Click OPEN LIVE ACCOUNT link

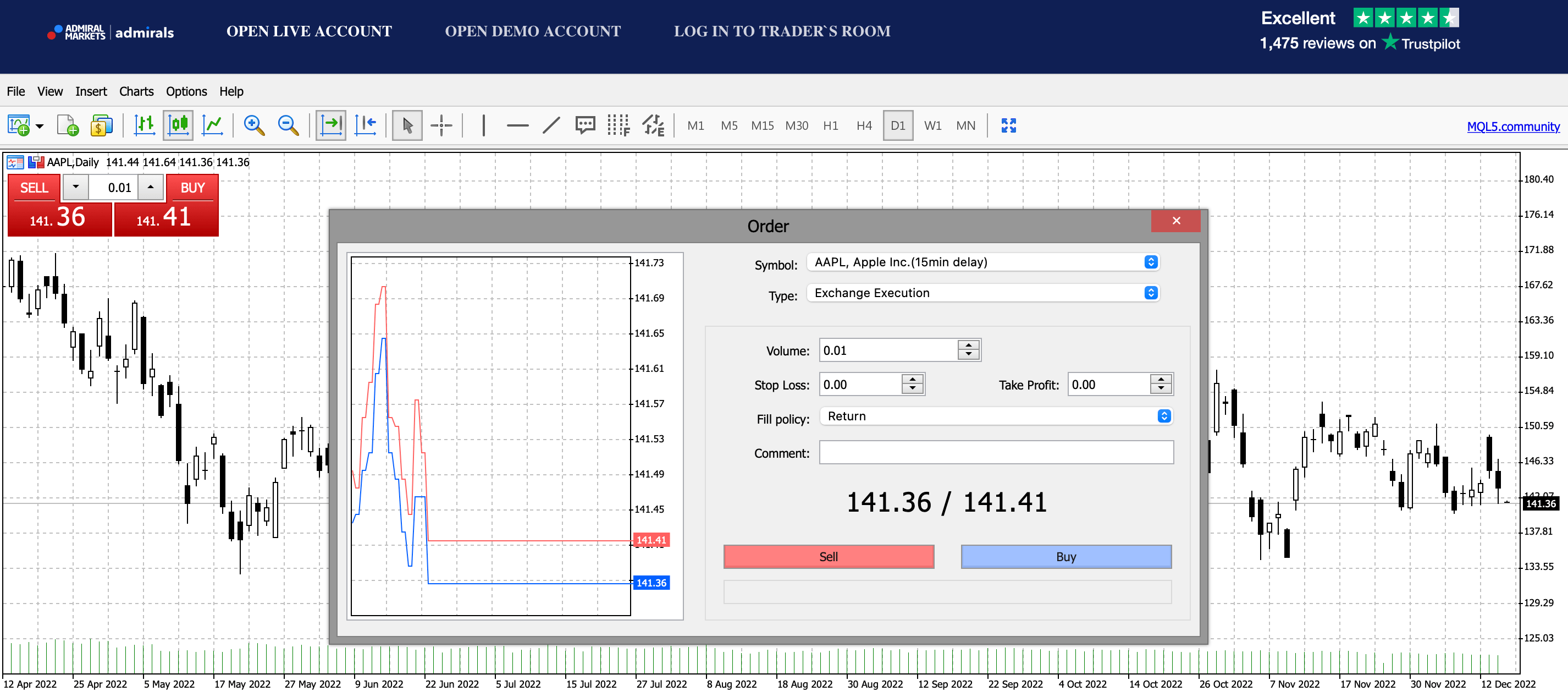coord(309,31)
